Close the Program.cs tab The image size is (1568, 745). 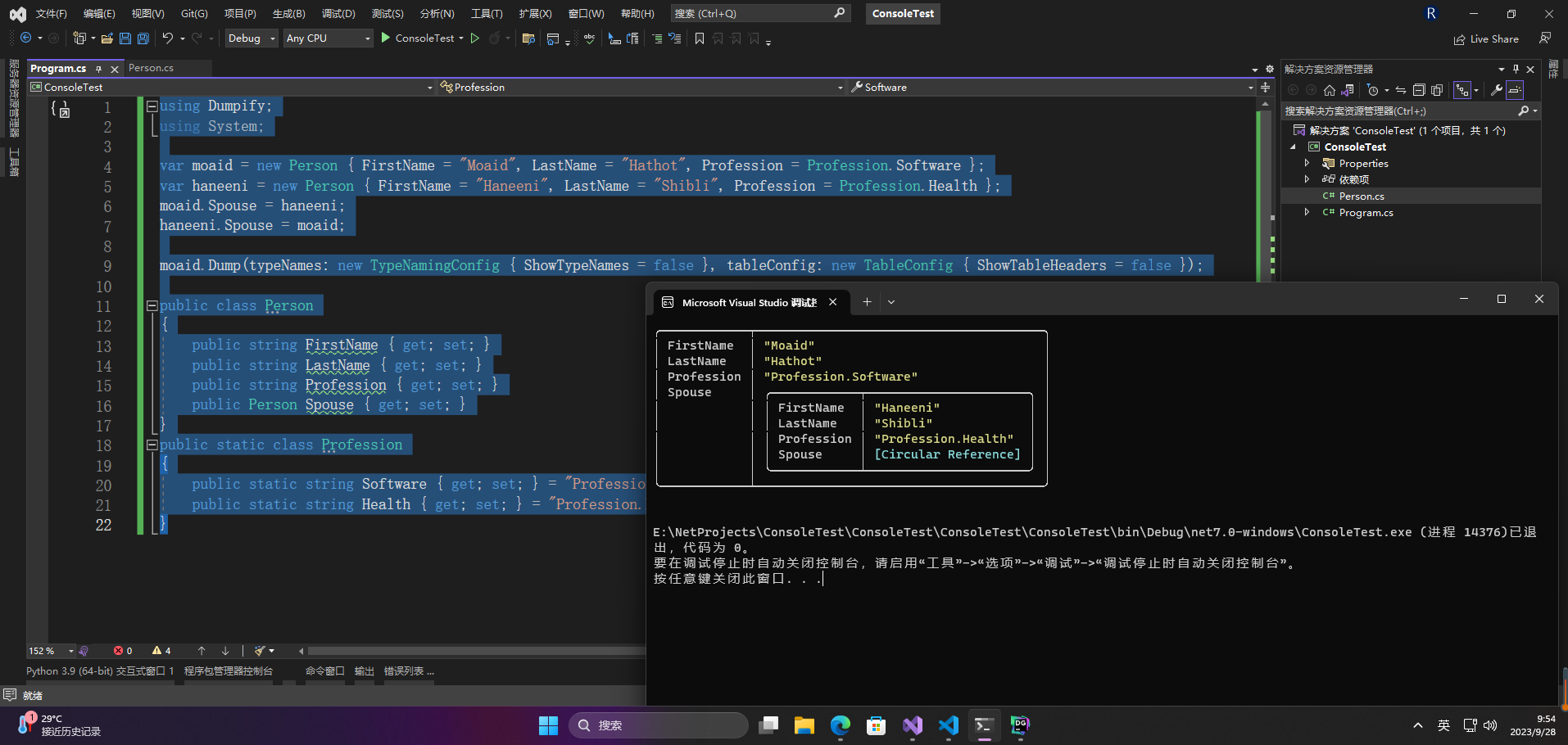coord(115,69)
